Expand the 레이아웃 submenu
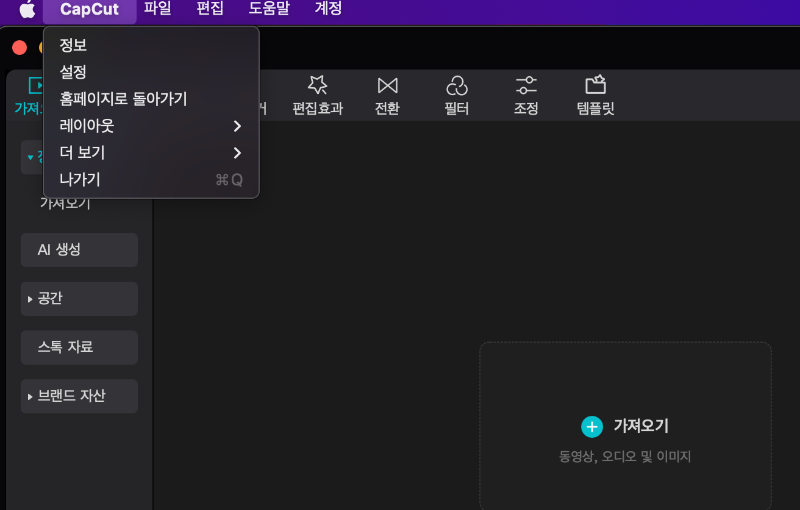Screen dimensions: 800x510 coord(152,125)
